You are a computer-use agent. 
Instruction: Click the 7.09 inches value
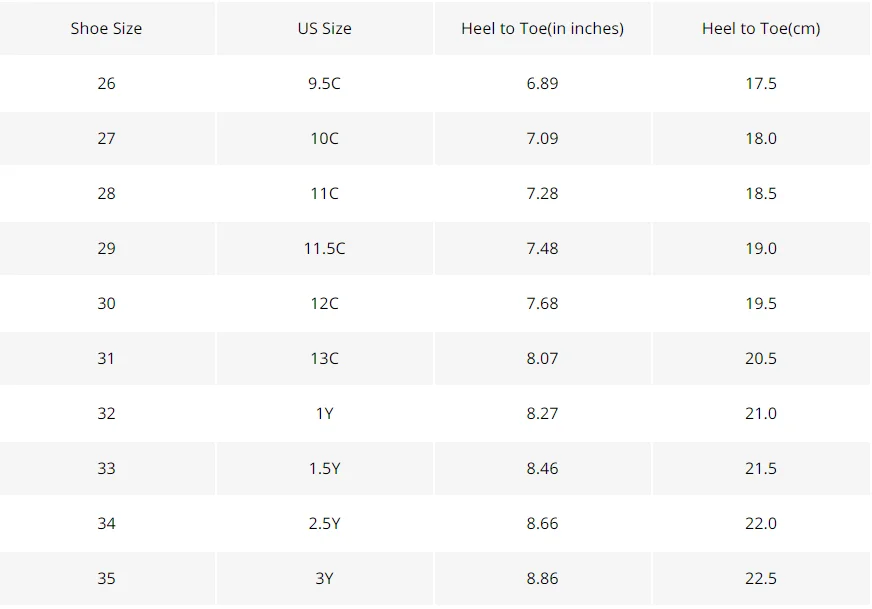542,138
